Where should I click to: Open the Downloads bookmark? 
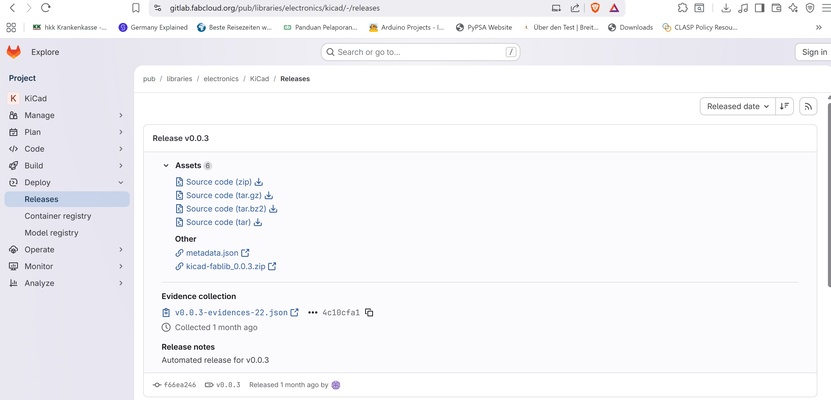point(631,28)
